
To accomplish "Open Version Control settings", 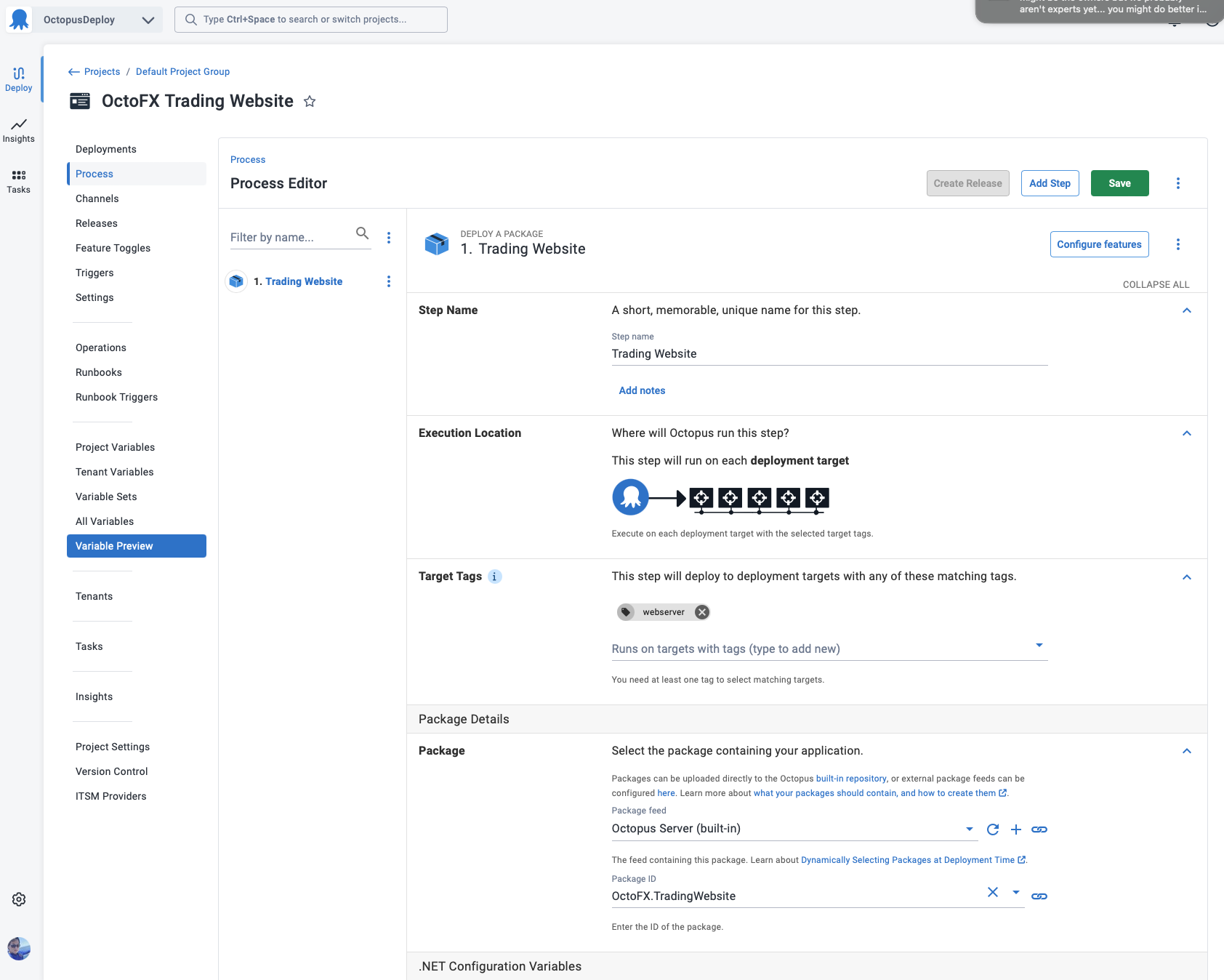I will tap(112, 771).
